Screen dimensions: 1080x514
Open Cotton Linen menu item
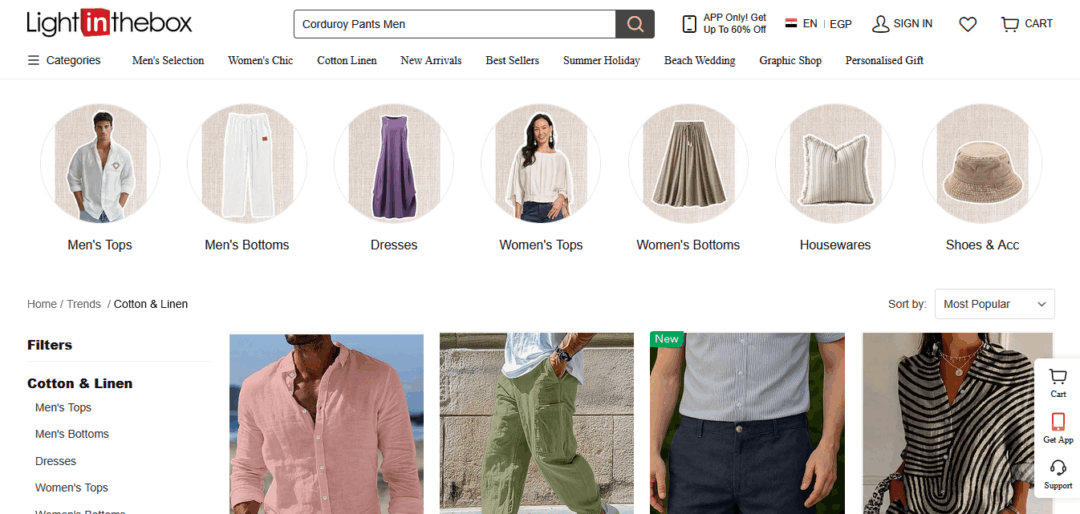[x=347, y=61]
